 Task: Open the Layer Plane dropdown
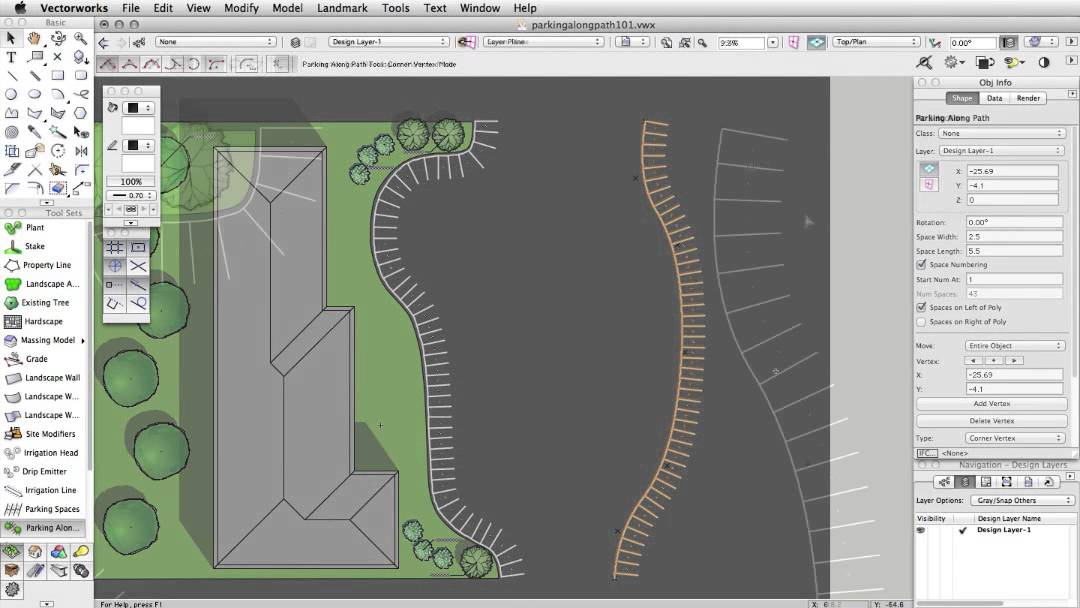543,42
